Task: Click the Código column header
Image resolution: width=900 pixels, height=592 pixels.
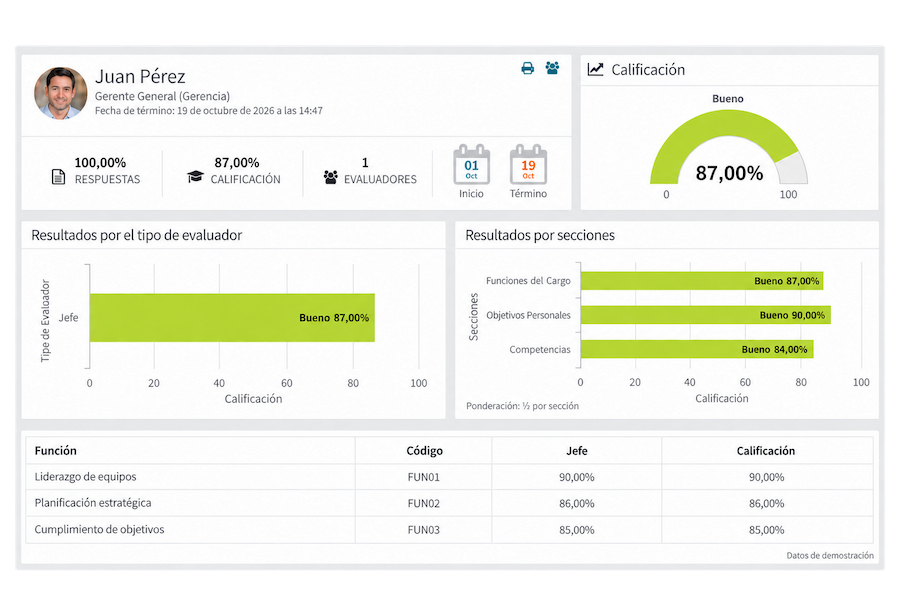Action: 424,451
